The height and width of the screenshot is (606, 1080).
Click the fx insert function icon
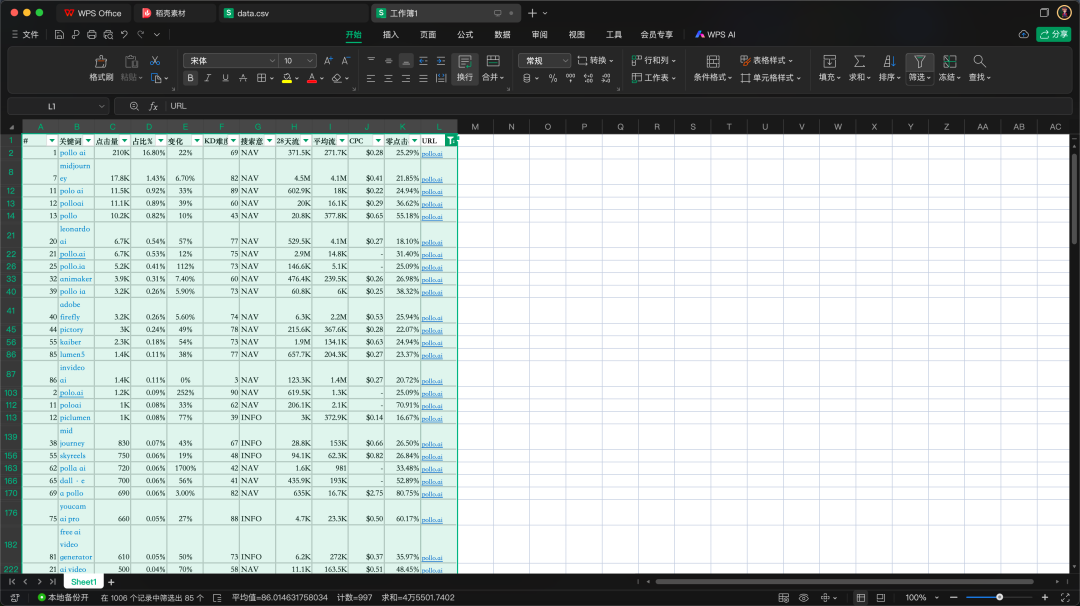click(154, 106)
